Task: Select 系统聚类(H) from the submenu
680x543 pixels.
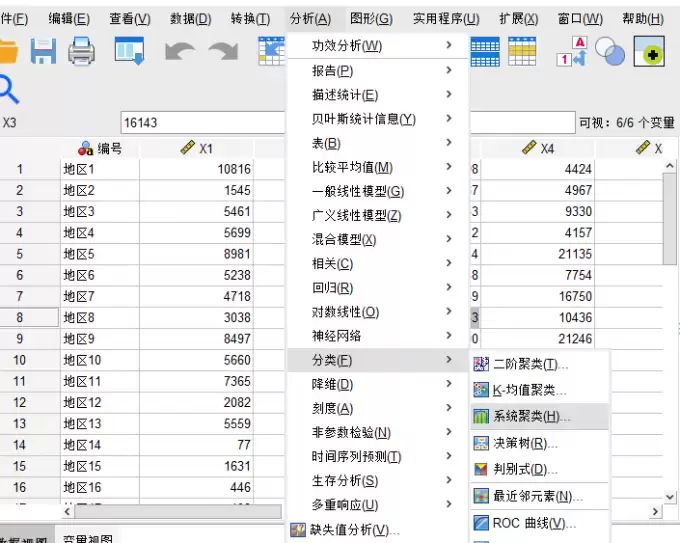Action: coord(539,416)
